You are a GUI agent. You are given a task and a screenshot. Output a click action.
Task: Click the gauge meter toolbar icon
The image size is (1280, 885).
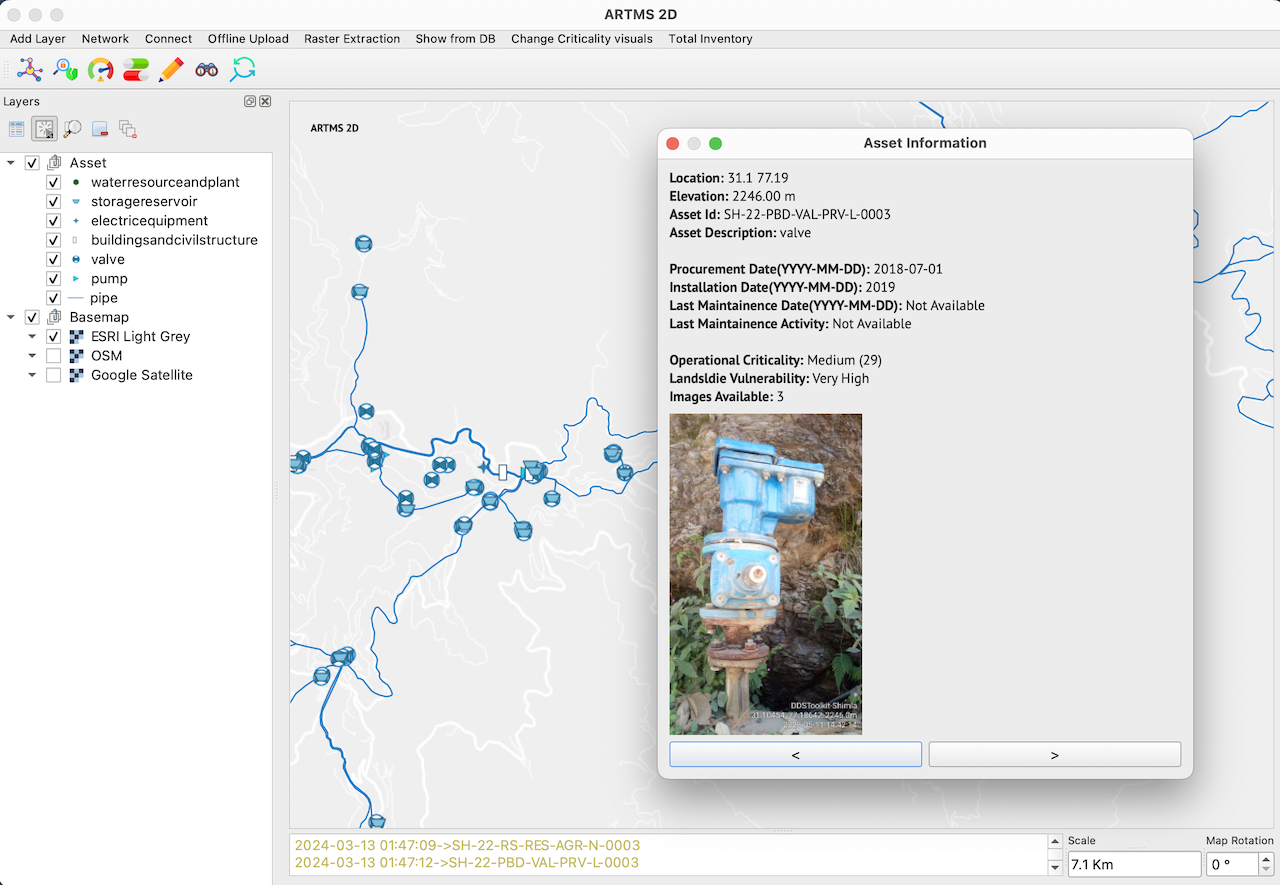(100, 70)
